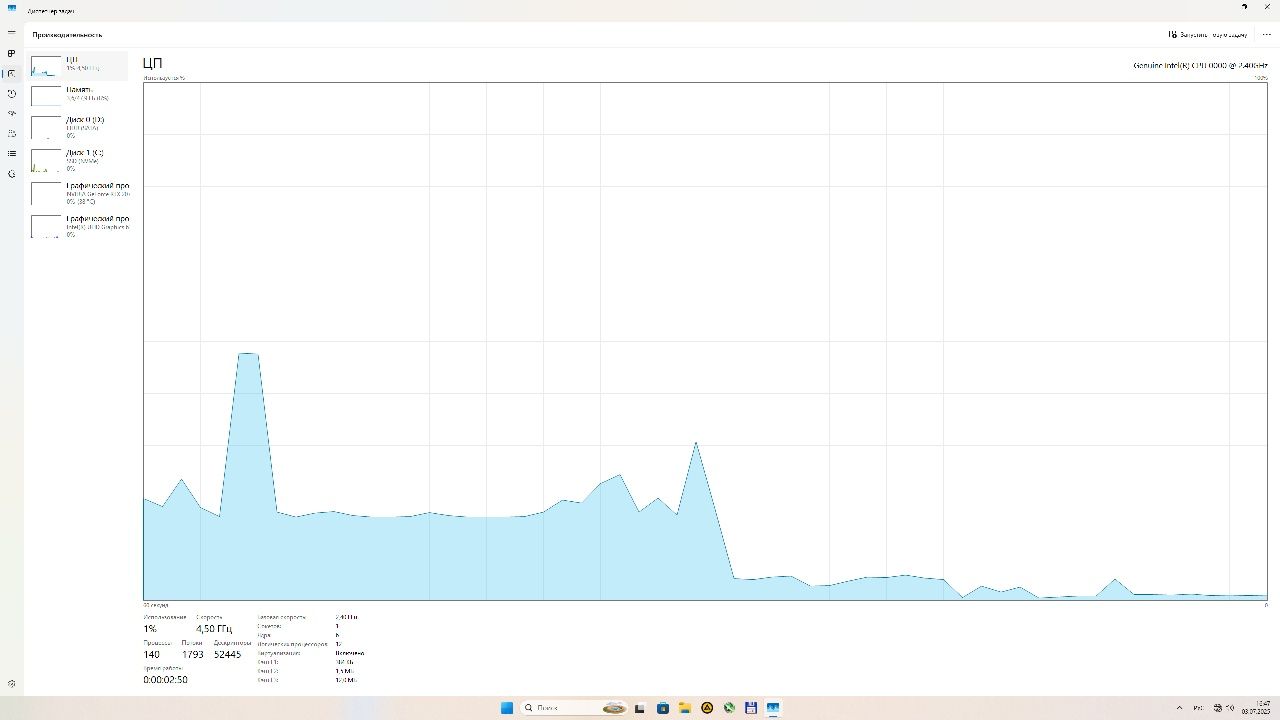This screenshot has width=1280, height=720.
Task: Click the large ЦП heading above graph
Action: [152, 63]
